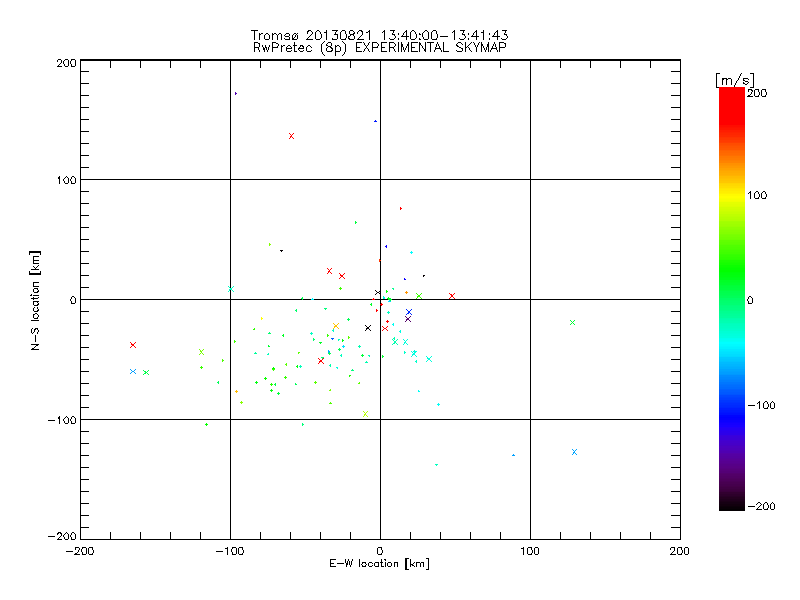Image resolution: width=800 pixels, height=600 pixels.
Task: Click the colorbar's 0 tick label
Action: 750,300
